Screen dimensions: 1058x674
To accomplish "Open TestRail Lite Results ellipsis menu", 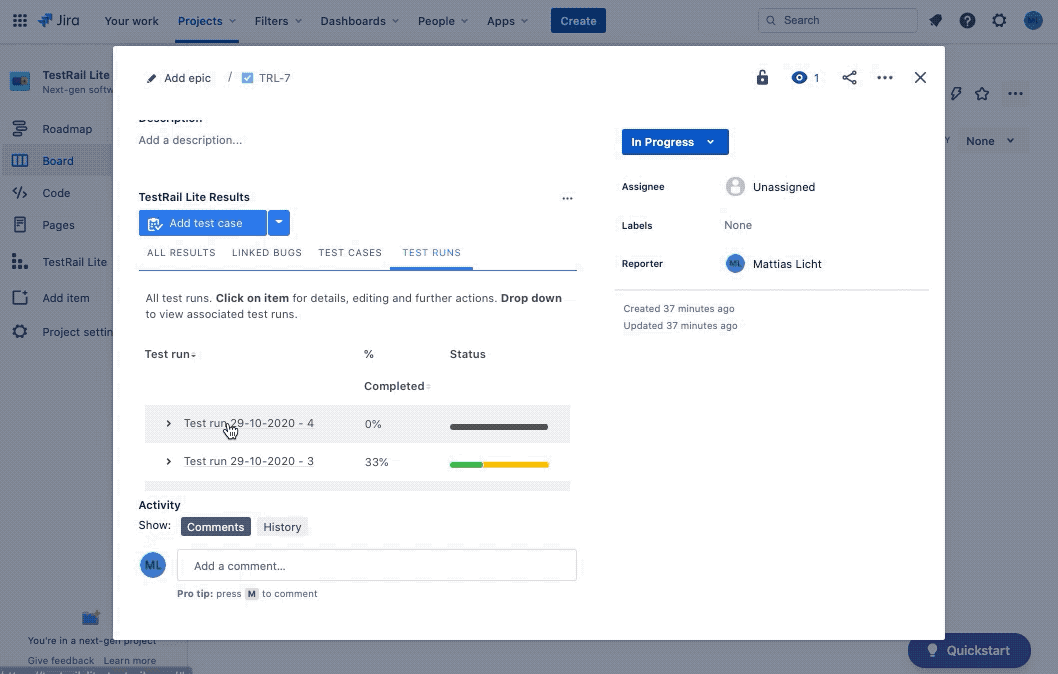I will tap(567, 198).
